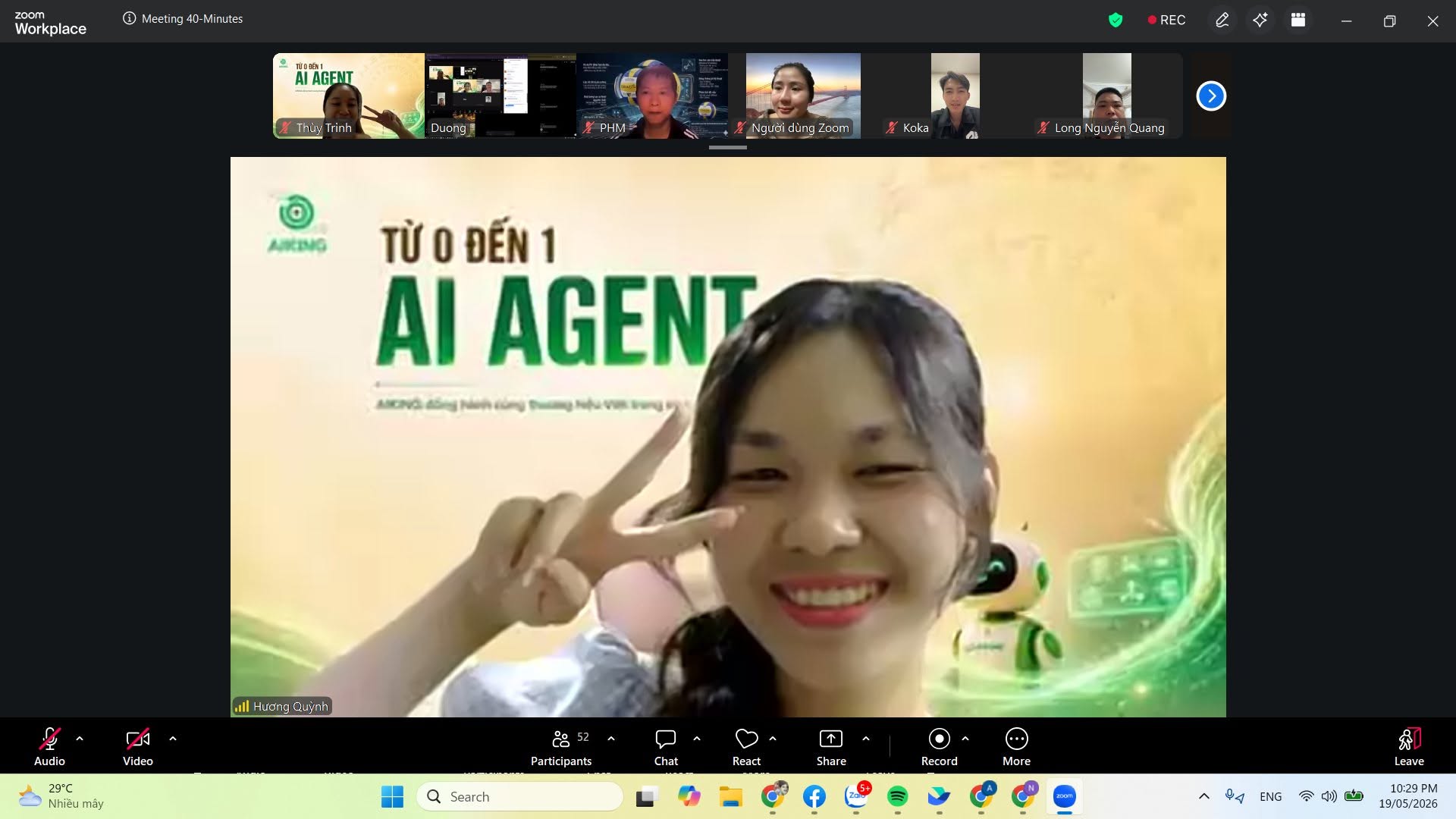Screen dimensions: 1456x819
Task: Open the weather widget
Action: tap(62, 796)
